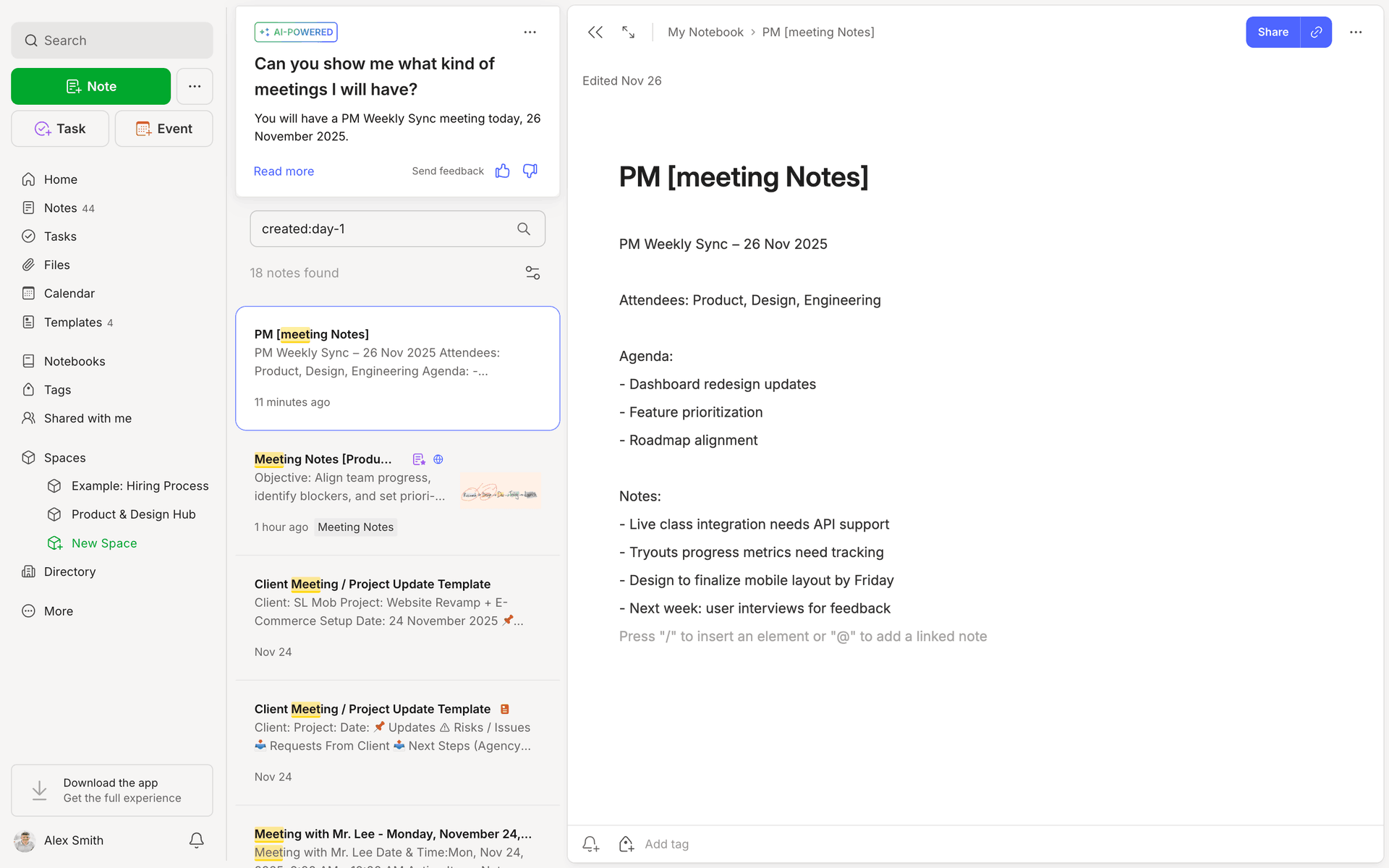Open Read more link in AI answer

pyautogui.click(x=284, y=171)
